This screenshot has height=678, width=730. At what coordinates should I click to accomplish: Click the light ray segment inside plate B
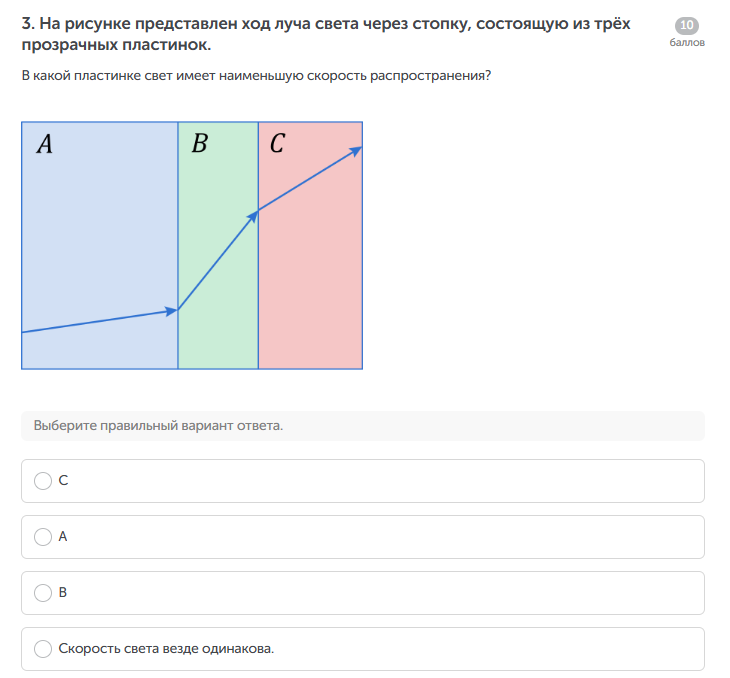coord(216,262)
